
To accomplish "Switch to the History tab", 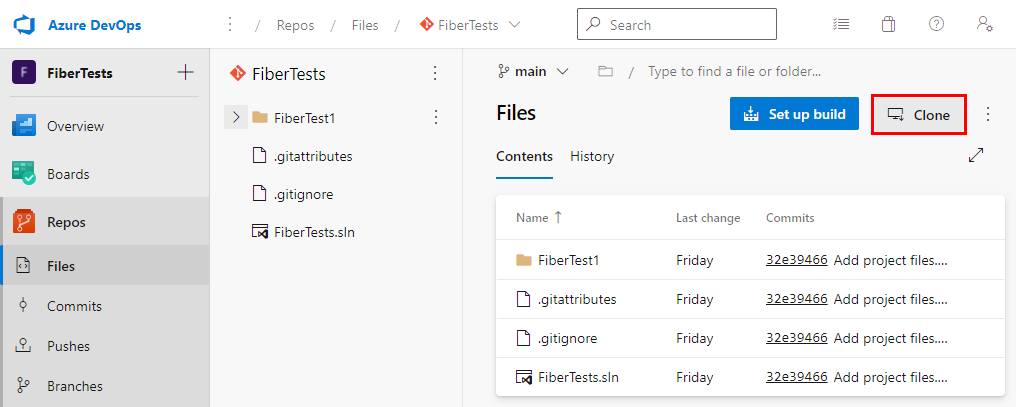I will click(592, 156).
